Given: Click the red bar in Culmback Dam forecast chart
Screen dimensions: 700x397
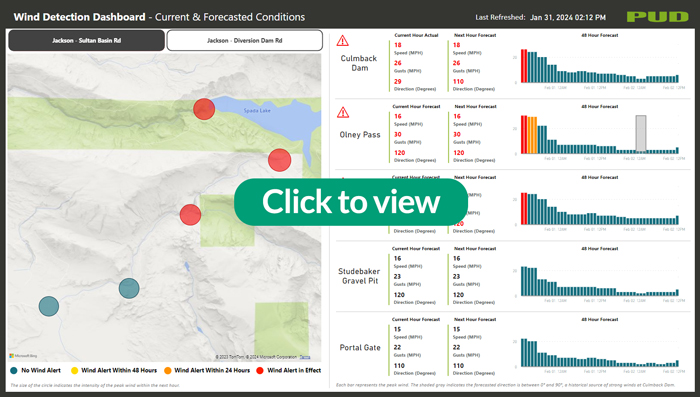Looking at the screenshot, I should tap(524, 66).
